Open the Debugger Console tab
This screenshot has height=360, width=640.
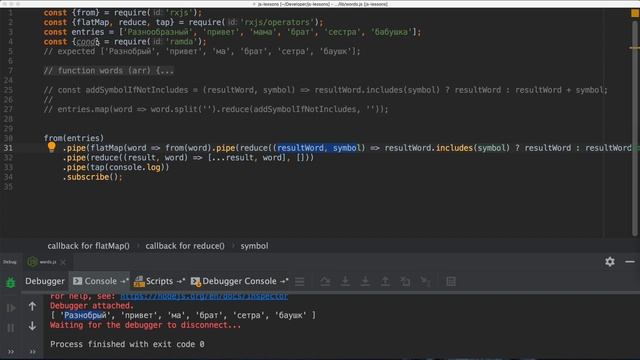coord(240,281)
